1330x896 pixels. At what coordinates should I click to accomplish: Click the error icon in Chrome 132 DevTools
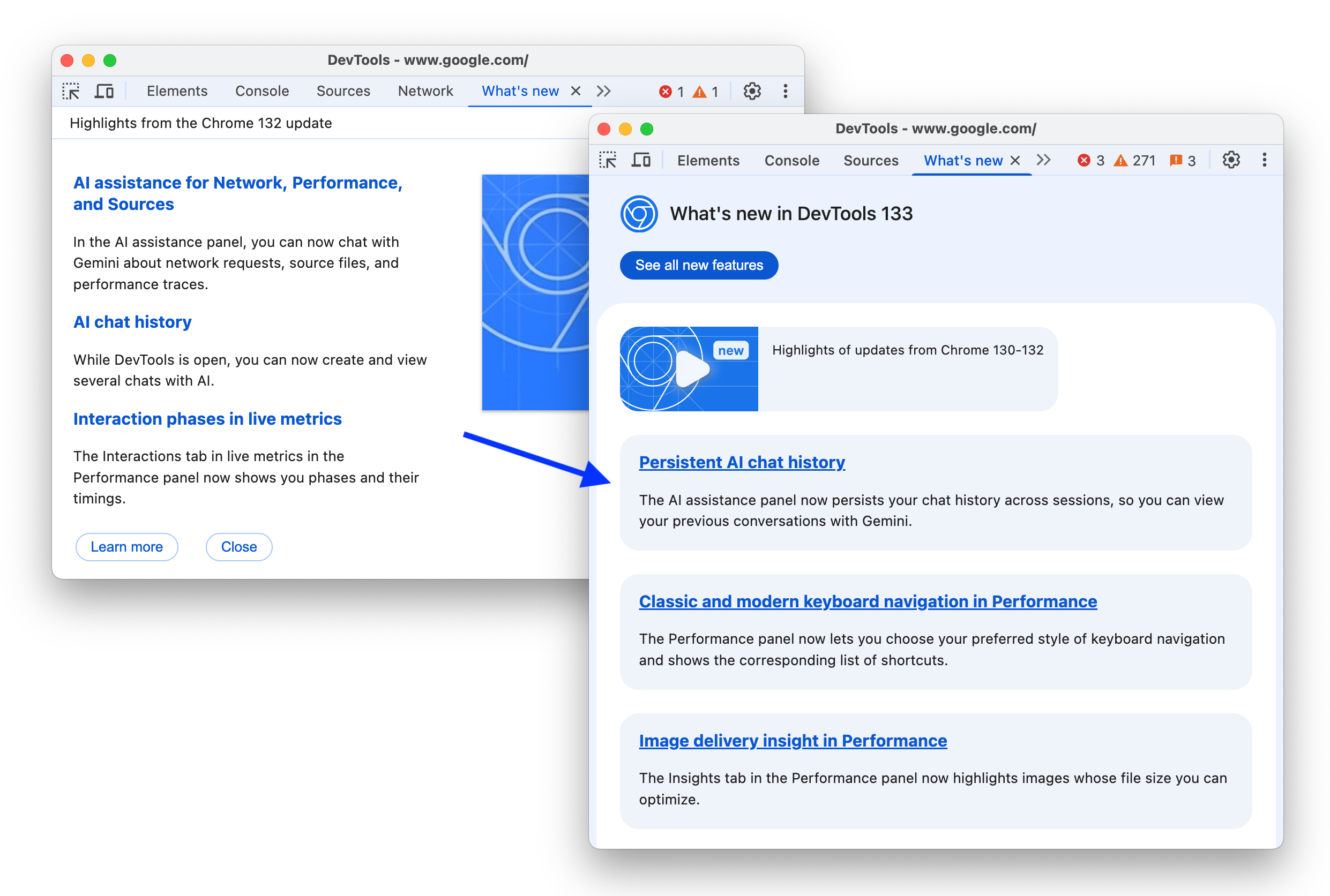pyautogui.click(x=664, y=92)
